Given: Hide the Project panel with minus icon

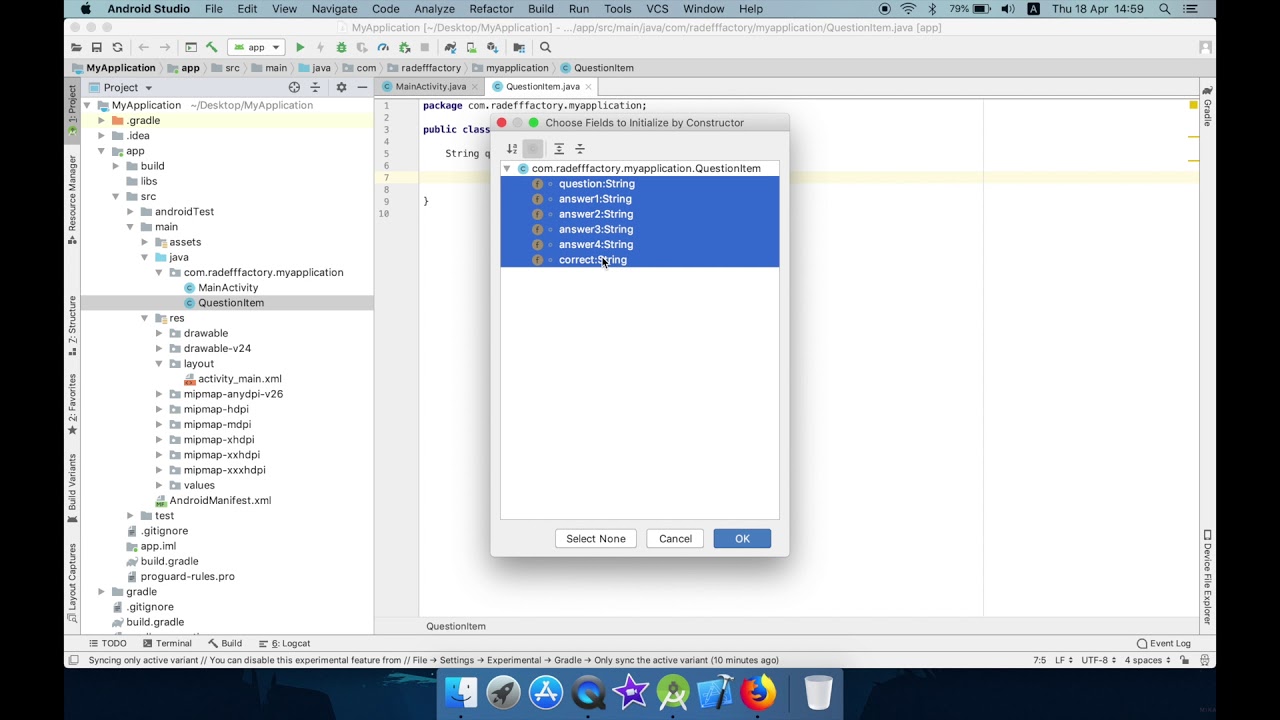Looking at the screenshot, I should click(x=362, y=87).
